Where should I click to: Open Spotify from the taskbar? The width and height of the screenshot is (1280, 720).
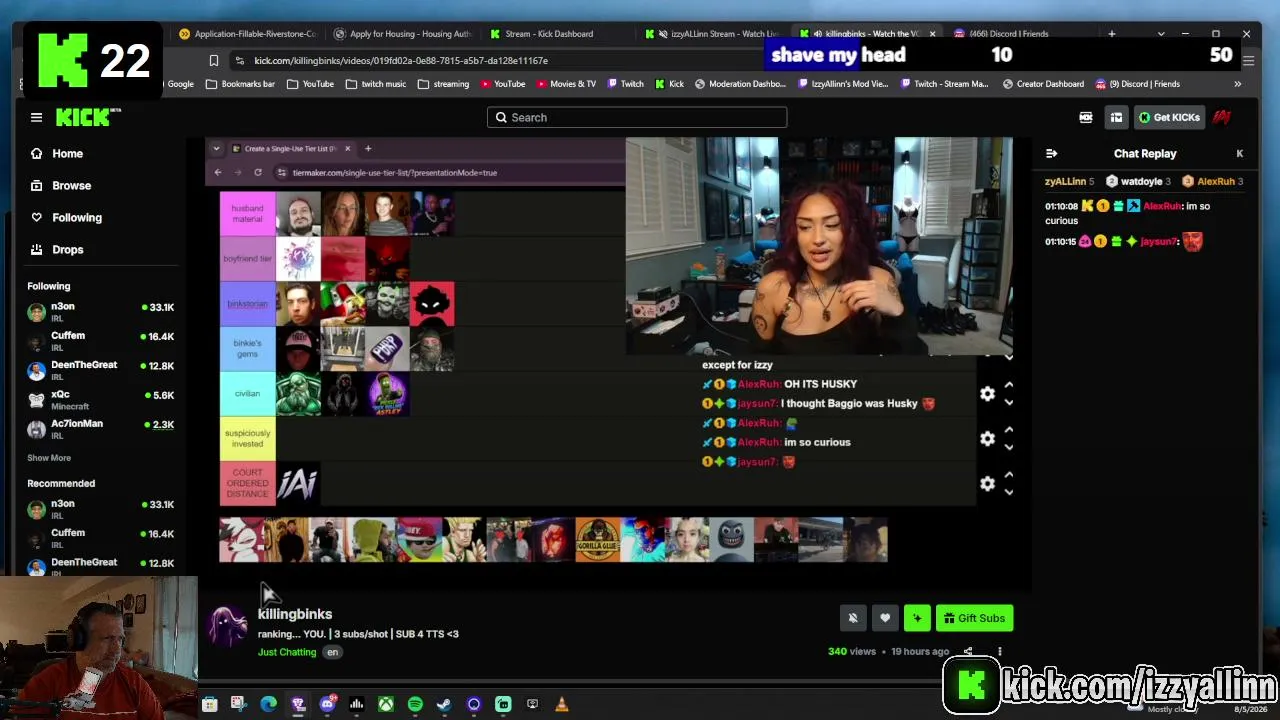pyautogui.click(x=415, y=704)
